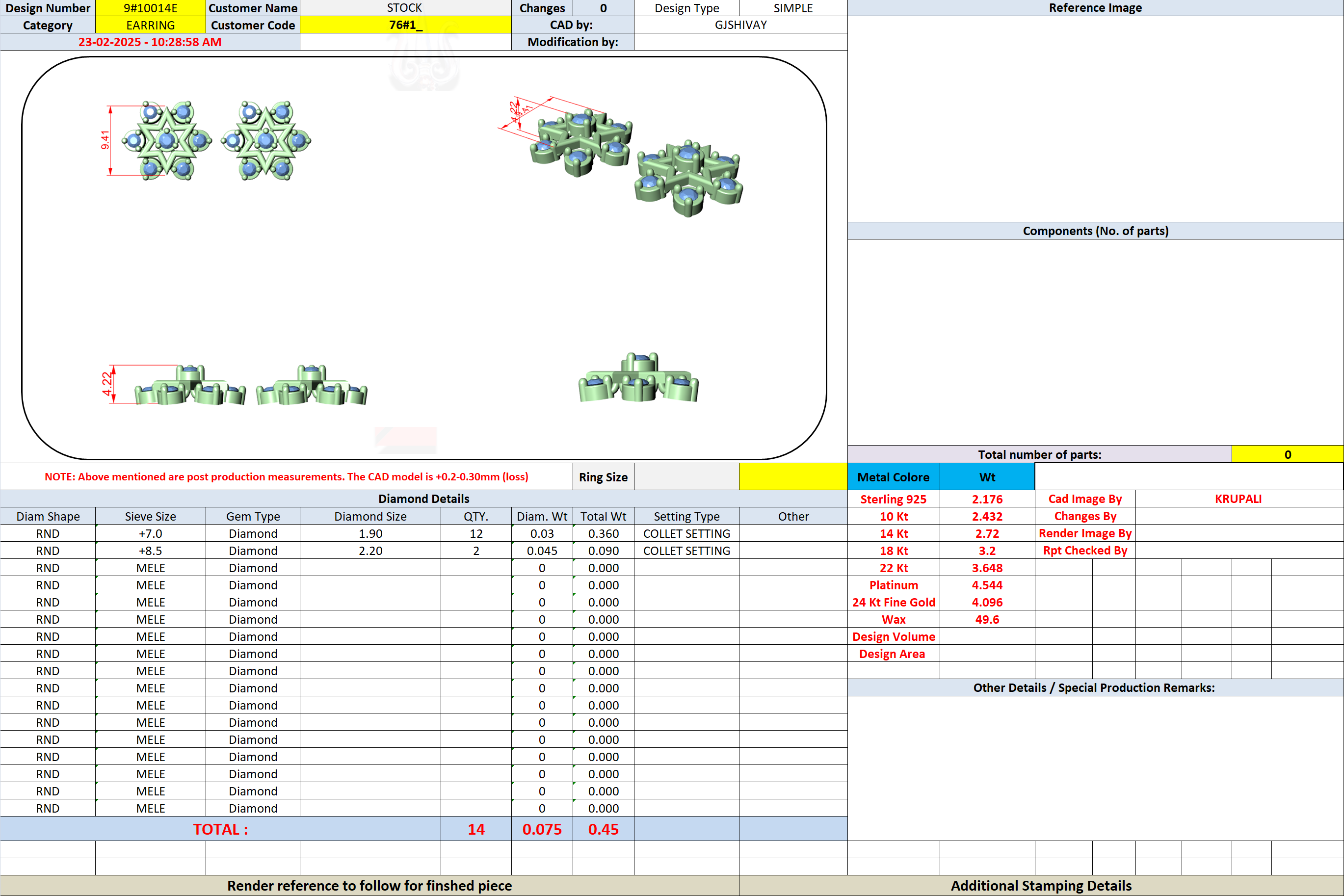This screenshot has width=1344, height=896.
Task: Click the EARRING category cell
Action: (150, 25)
